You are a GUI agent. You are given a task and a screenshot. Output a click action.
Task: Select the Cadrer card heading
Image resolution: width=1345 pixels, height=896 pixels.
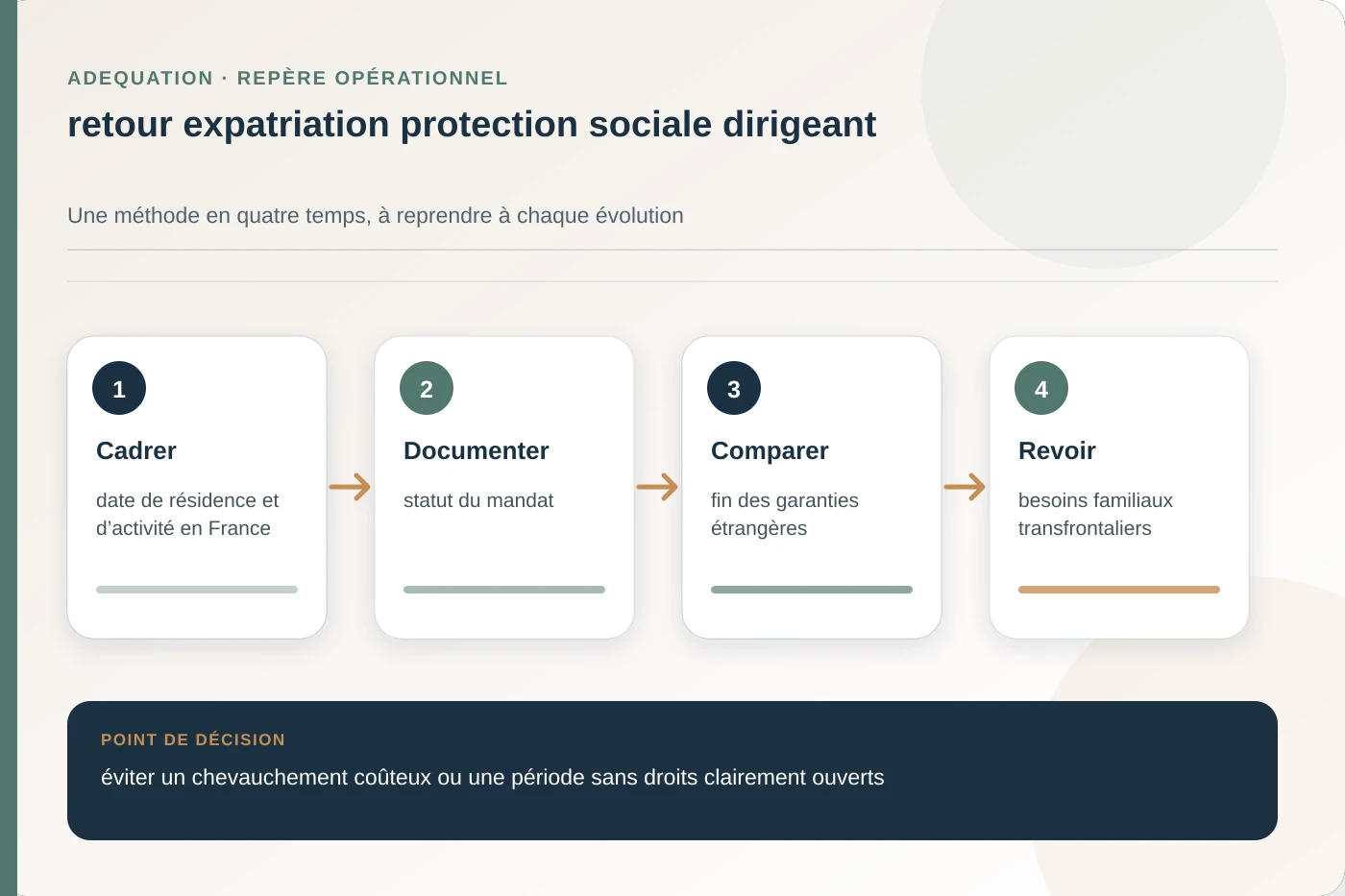point(136,450)
